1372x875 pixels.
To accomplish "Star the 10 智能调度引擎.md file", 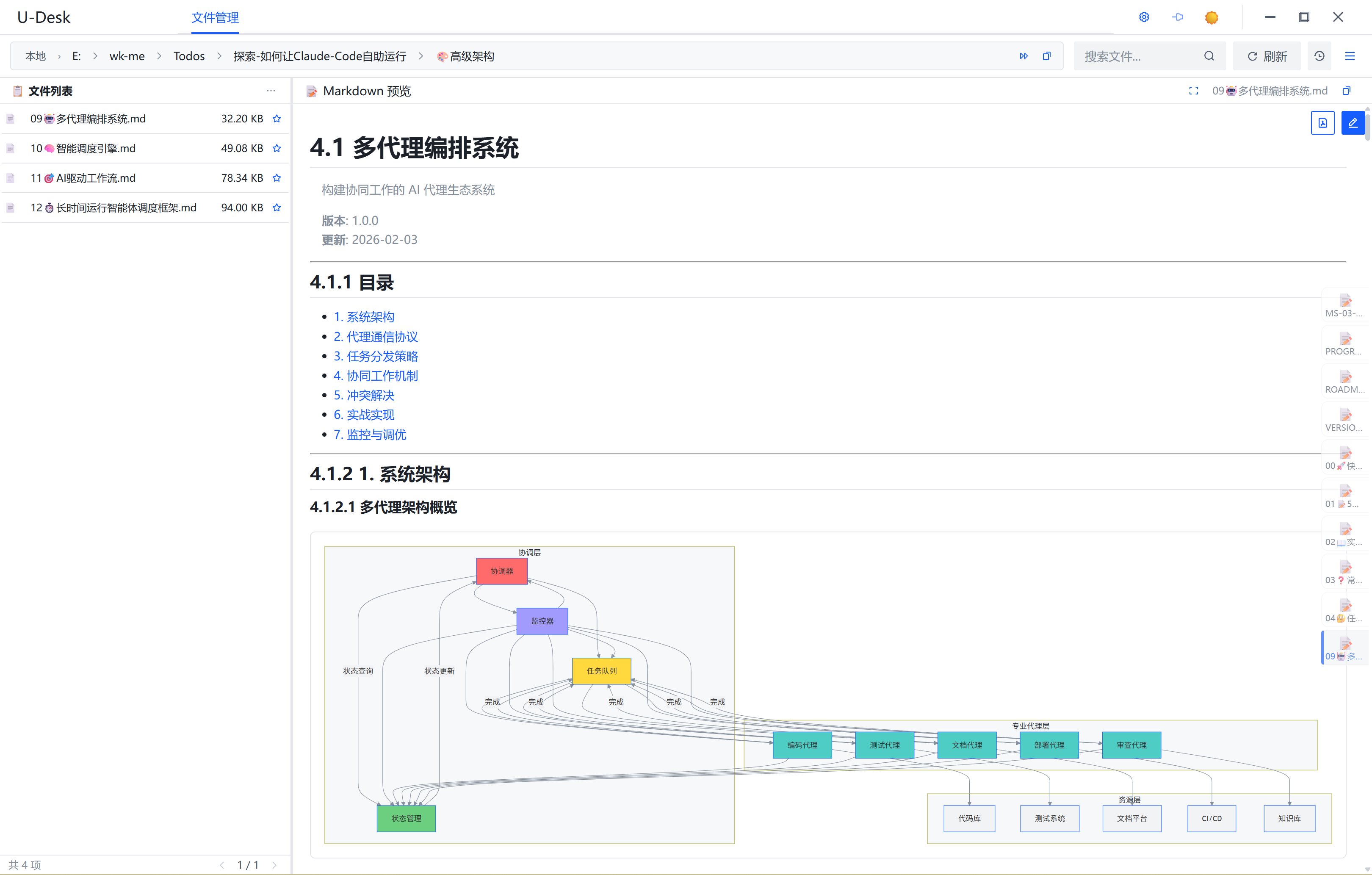I will click(x=277, y=148).
